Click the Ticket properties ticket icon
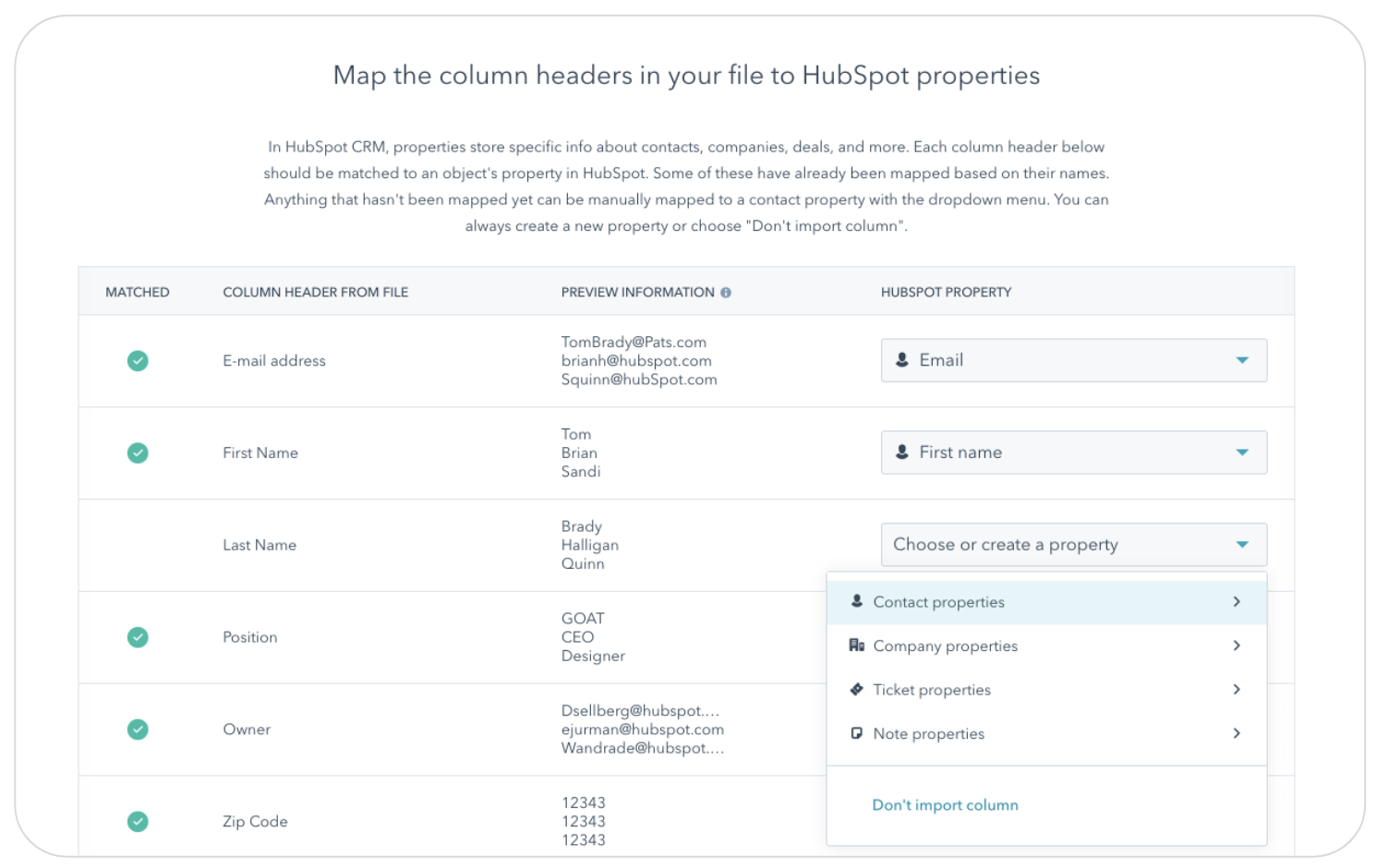The height and width of the screenshot is (868, 1376). (x=857, y=690)
